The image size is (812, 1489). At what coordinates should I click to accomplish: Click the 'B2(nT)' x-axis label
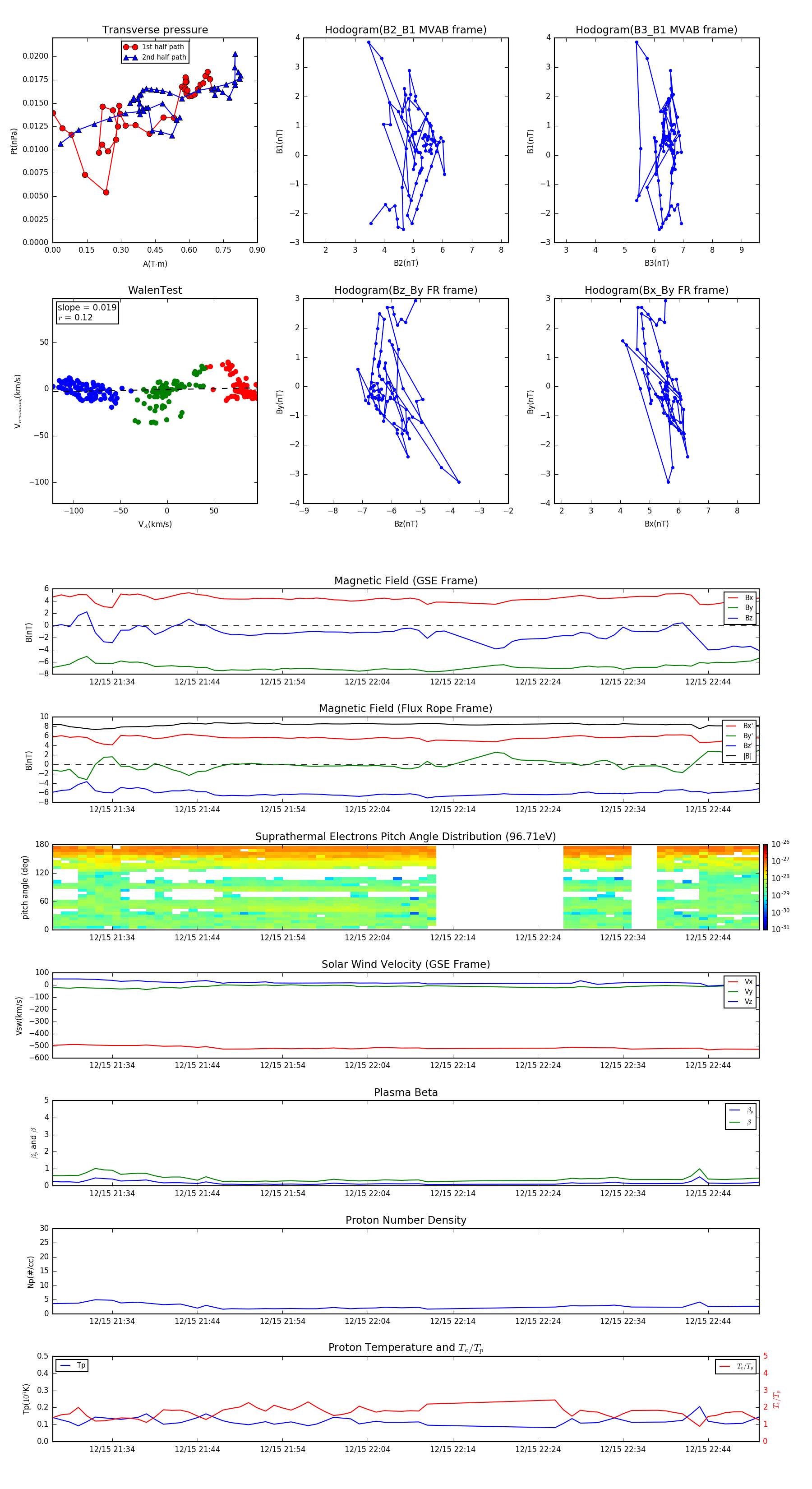pyautogui.click(x=406, y=263)
